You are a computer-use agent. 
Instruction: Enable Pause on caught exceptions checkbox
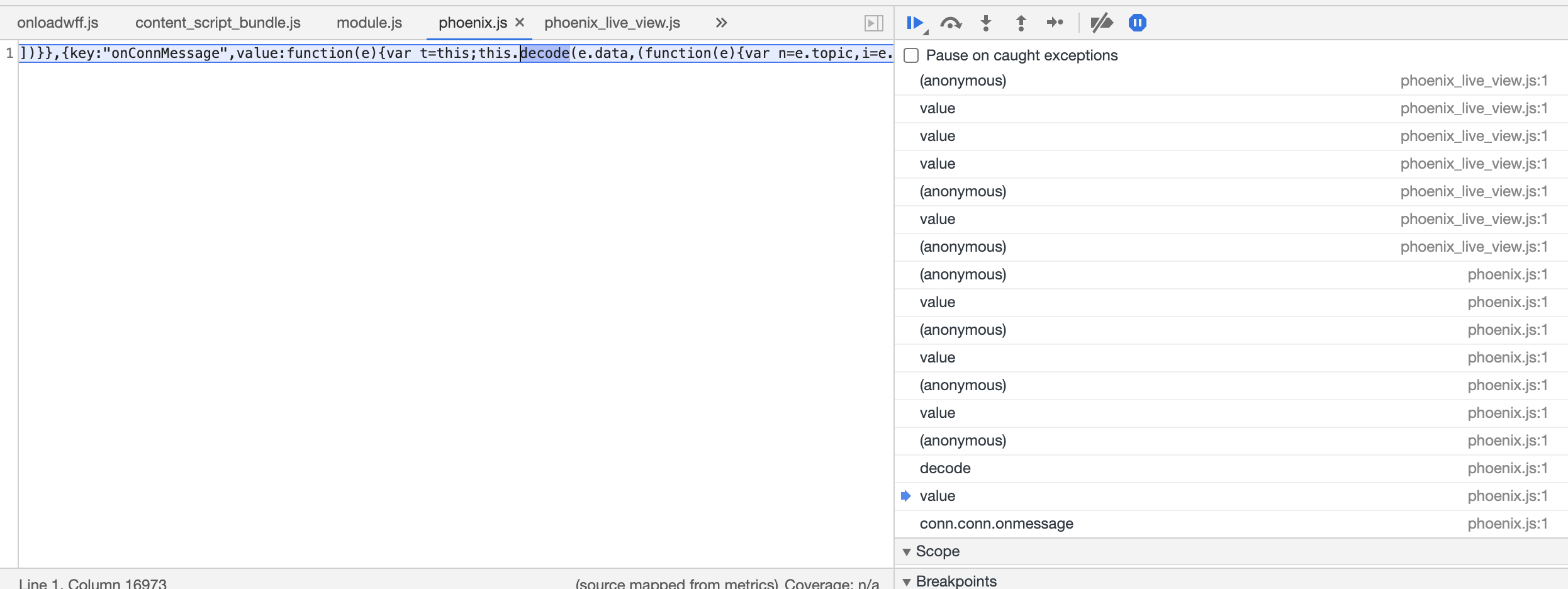(x=911, y=55)
